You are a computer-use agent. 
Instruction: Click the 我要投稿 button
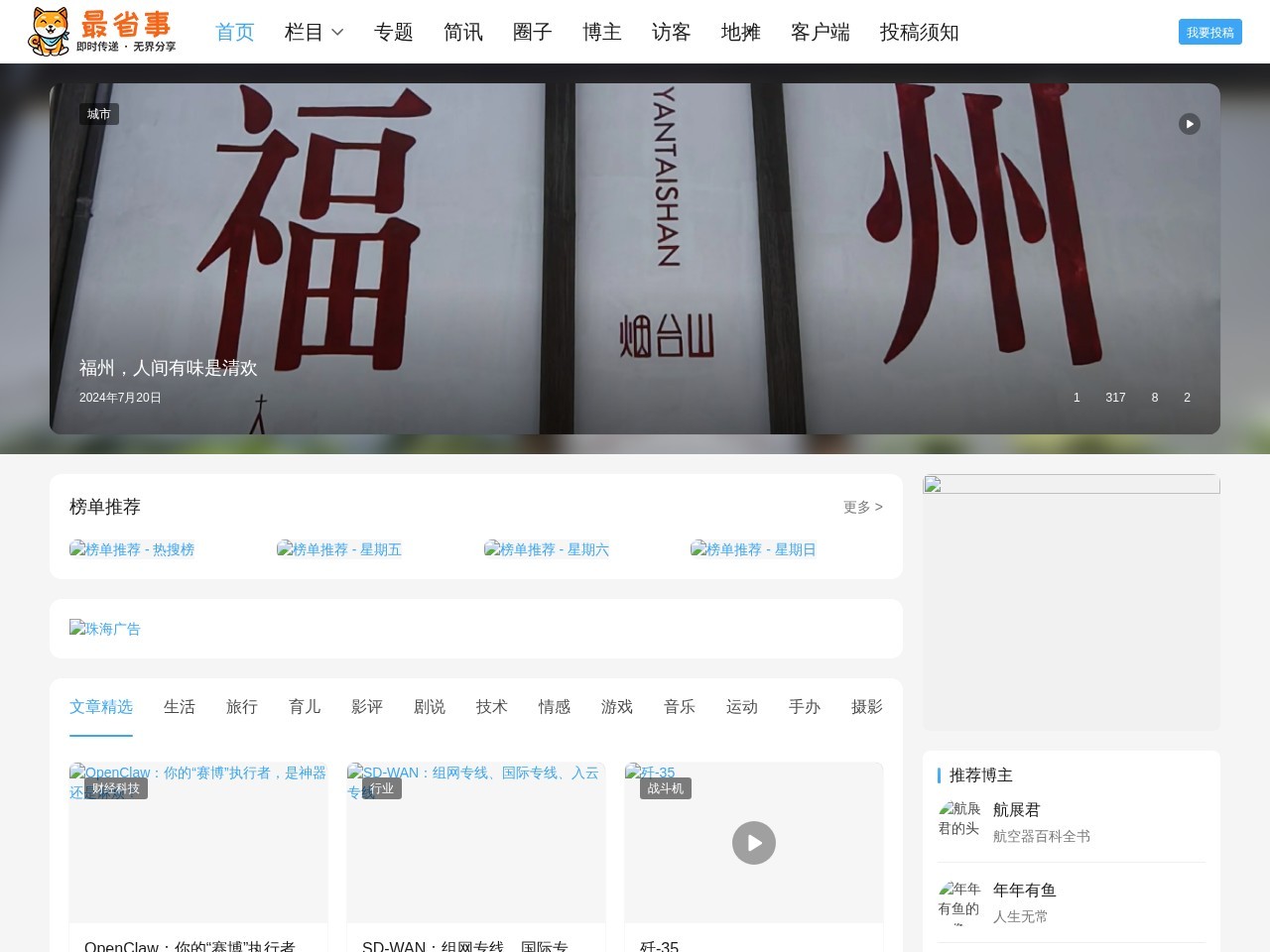pyautogui.click(x=1210, y=32)
